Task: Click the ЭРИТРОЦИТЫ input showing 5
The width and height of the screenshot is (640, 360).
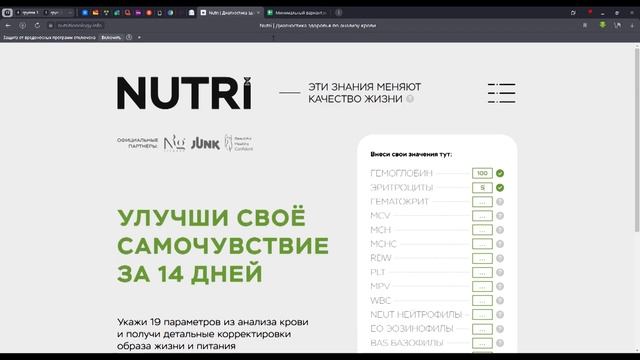Action: click(482, 188)
